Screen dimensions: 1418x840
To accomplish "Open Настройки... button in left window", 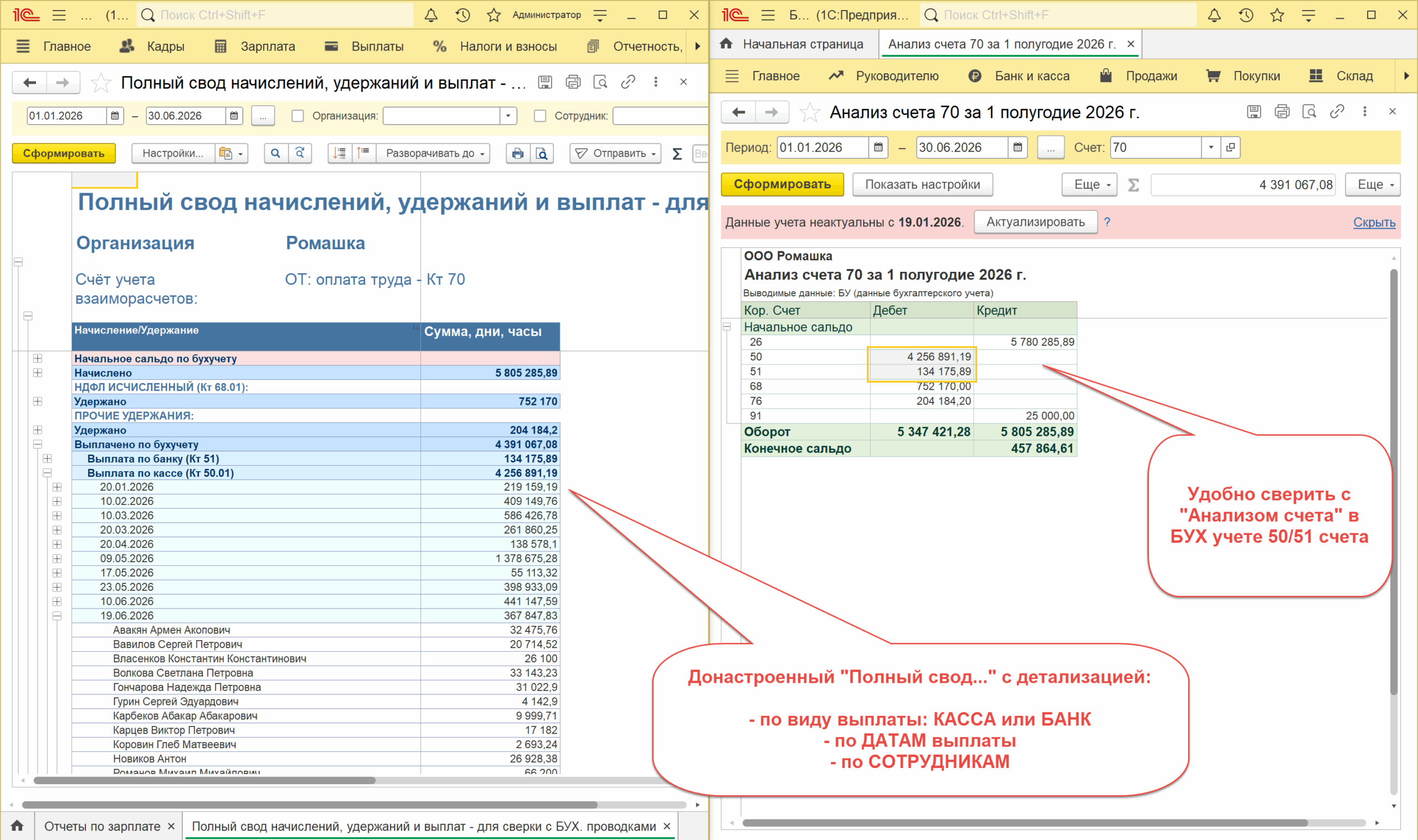I will [x=173, y=153].
